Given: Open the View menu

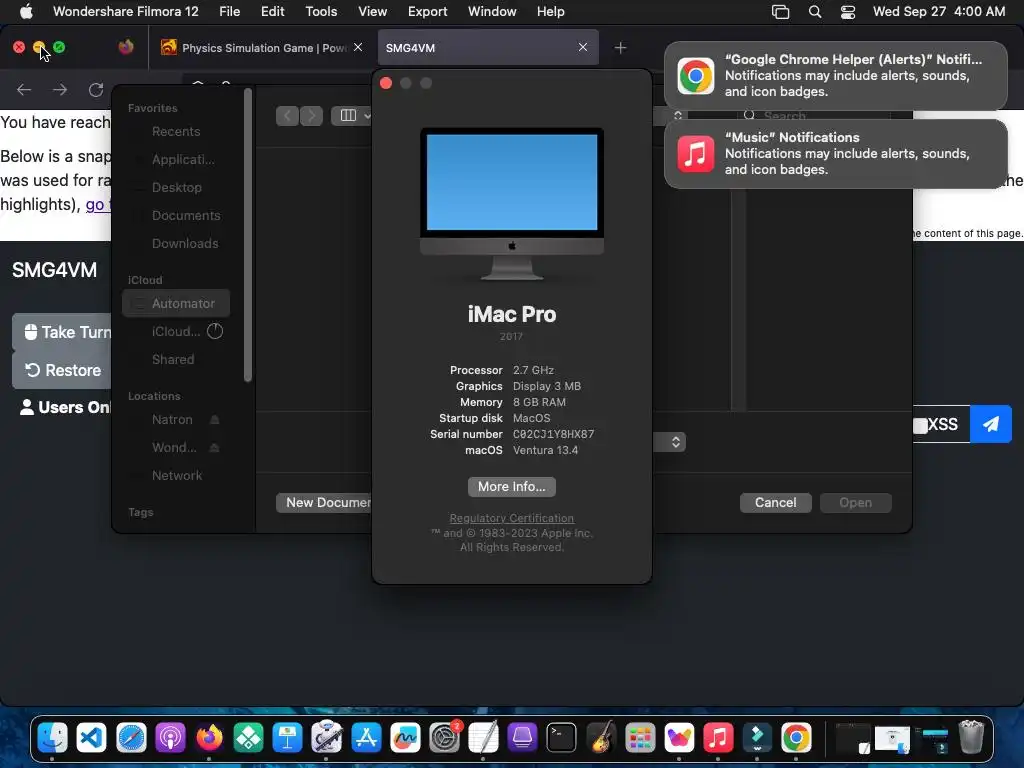Looking at the screenshot, I should 372,12.
